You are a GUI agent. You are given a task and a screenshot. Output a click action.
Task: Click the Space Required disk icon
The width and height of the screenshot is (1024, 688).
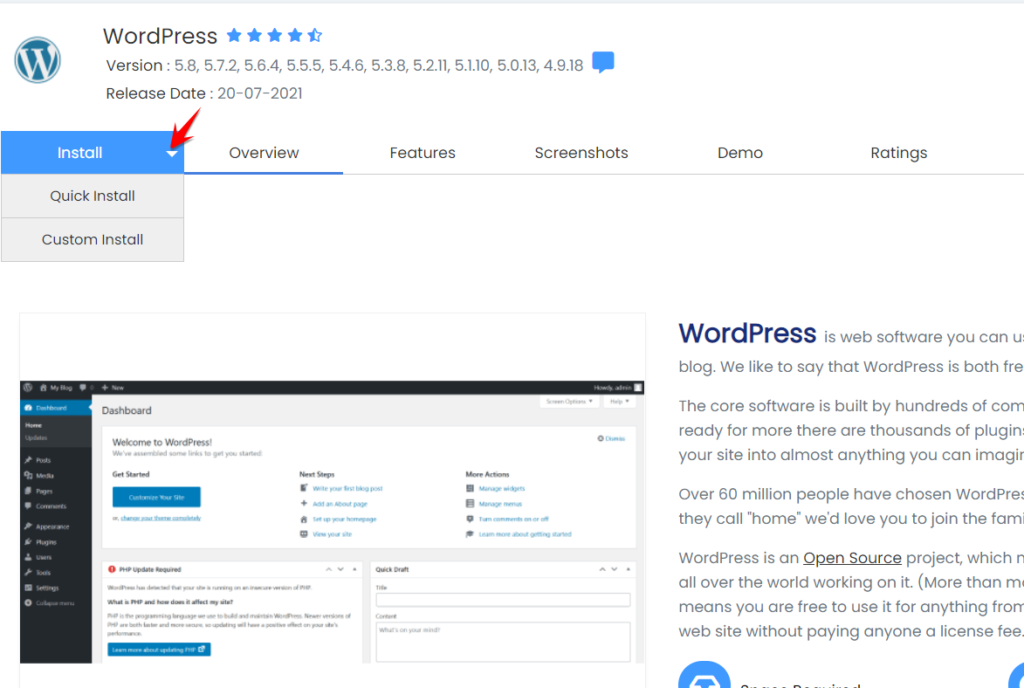(x=704, y=676)
